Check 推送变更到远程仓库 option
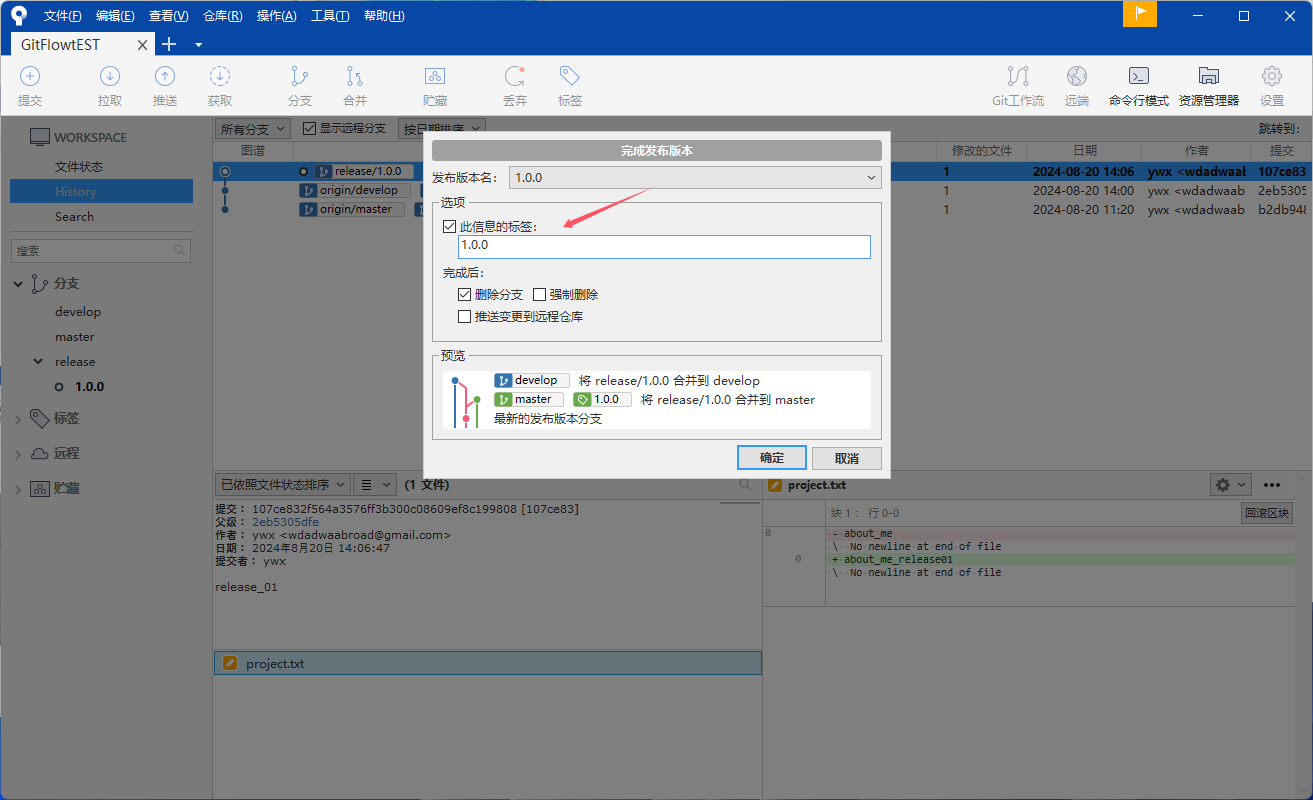Screen dimensions: 1313x800 (464, 317)
